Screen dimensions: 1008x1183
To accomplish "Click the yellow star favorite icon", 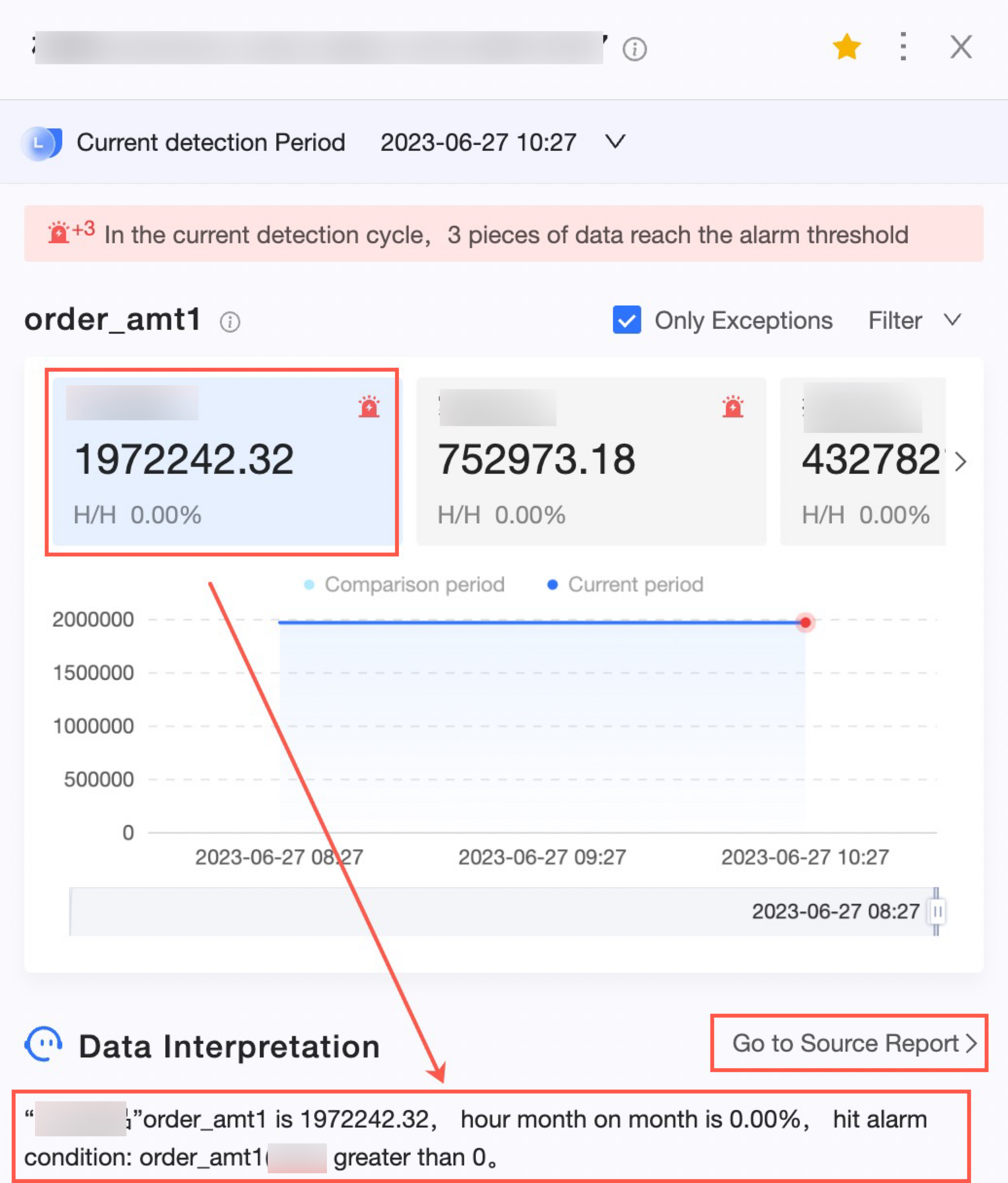I will click(846, 47).
